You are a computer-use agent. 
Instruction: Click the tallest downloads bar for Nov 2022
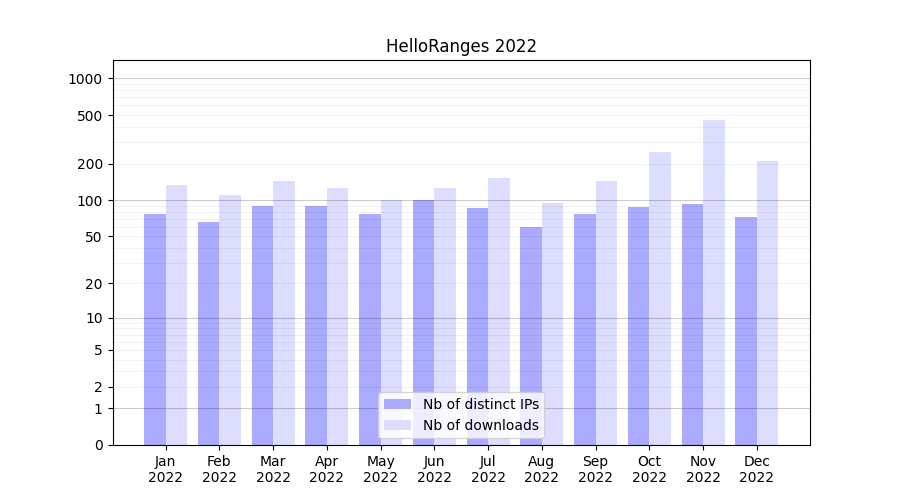click(714, 282)
